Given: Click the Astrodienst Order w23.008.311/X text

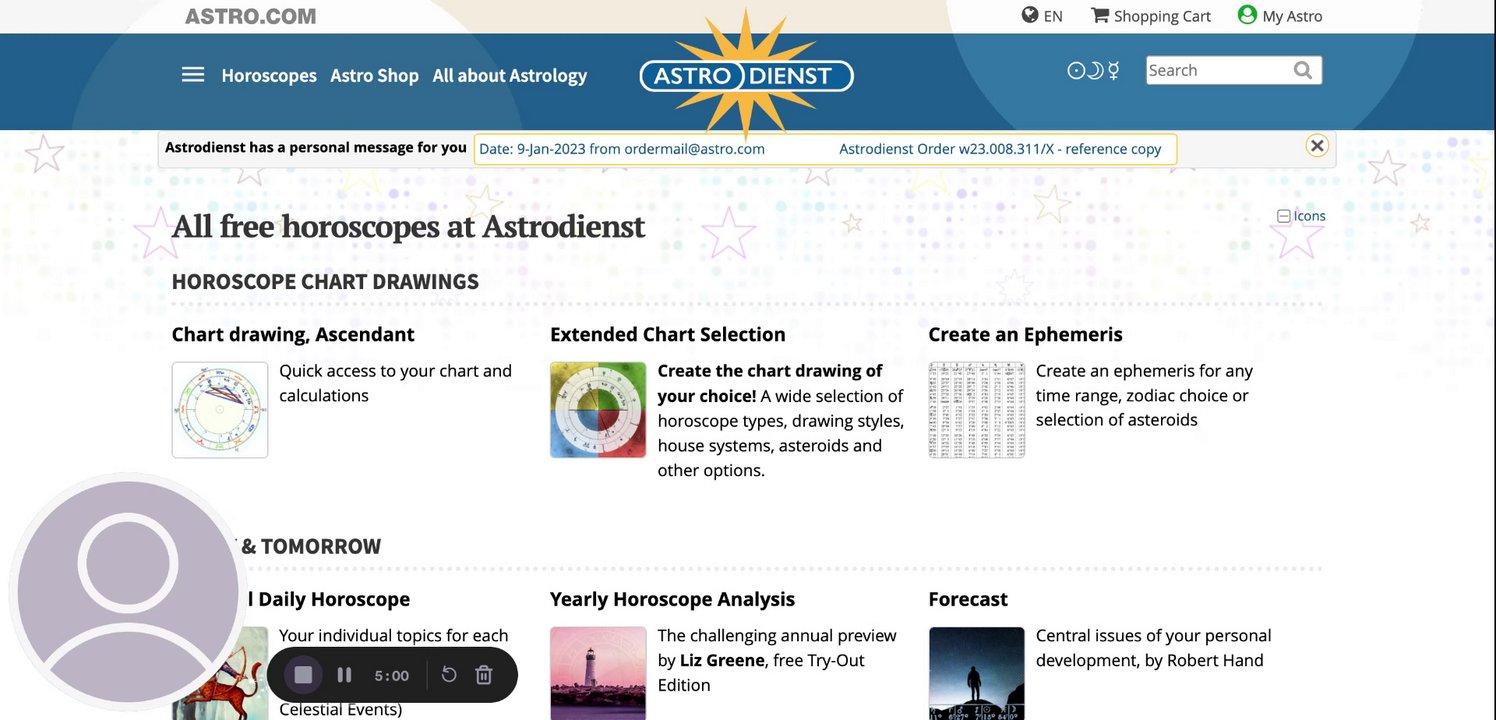Looking at the screenshot, I should 1000,149.
